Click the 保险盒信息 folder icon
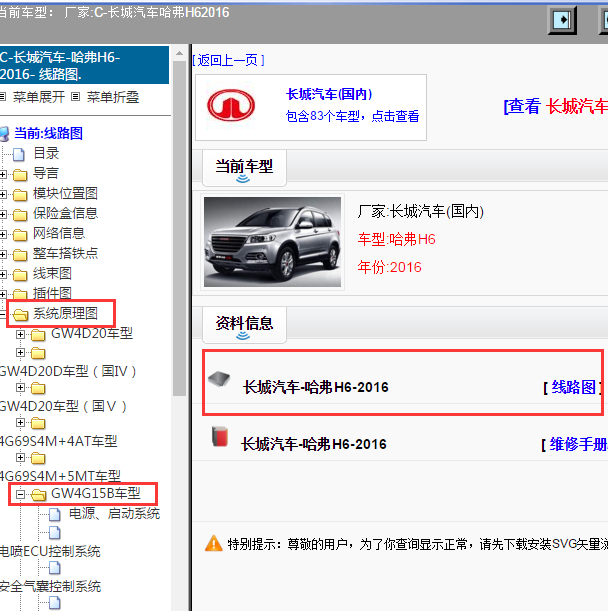 point(20,215)
